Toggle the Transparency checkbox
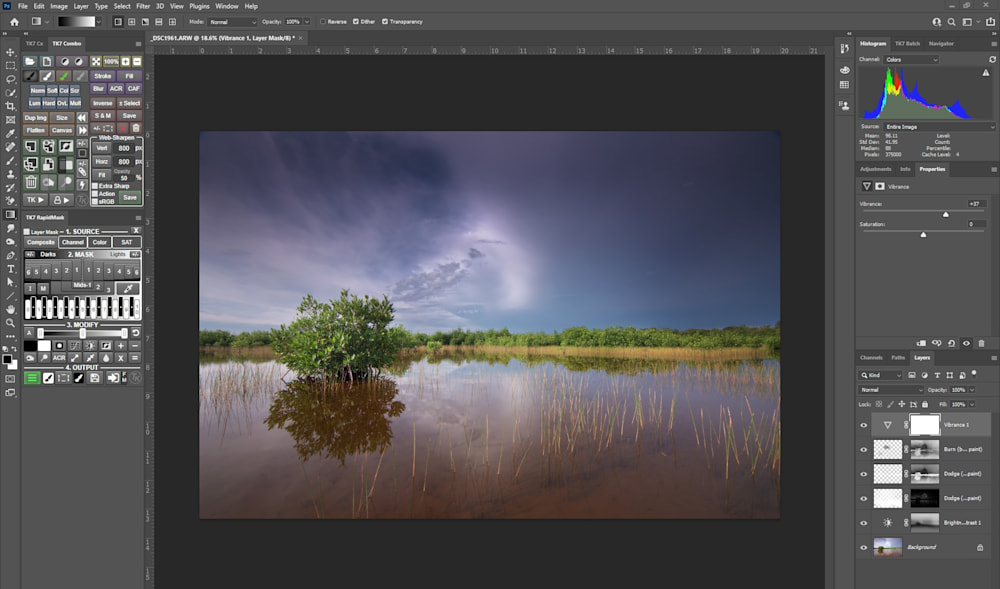1000x589 pixels. point(385,22)
